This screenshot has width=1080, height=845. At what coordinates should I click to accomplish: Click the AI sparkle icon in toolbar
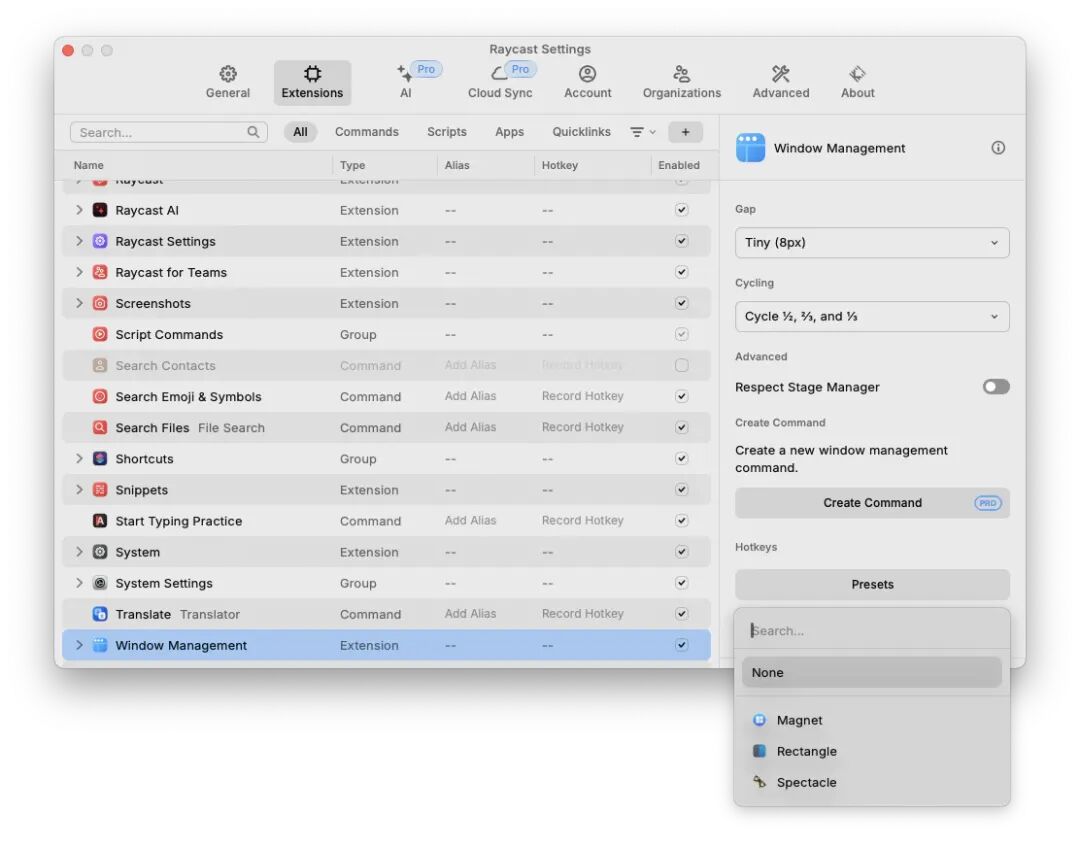[404, 73]
